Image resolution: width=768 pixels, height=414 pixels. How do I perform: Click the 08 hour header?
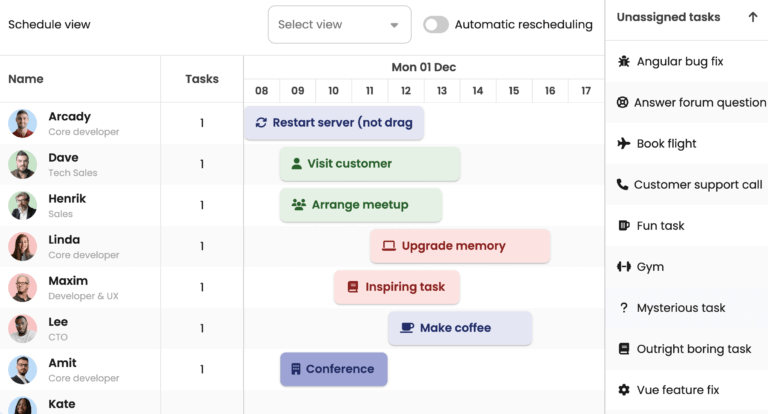262,91
